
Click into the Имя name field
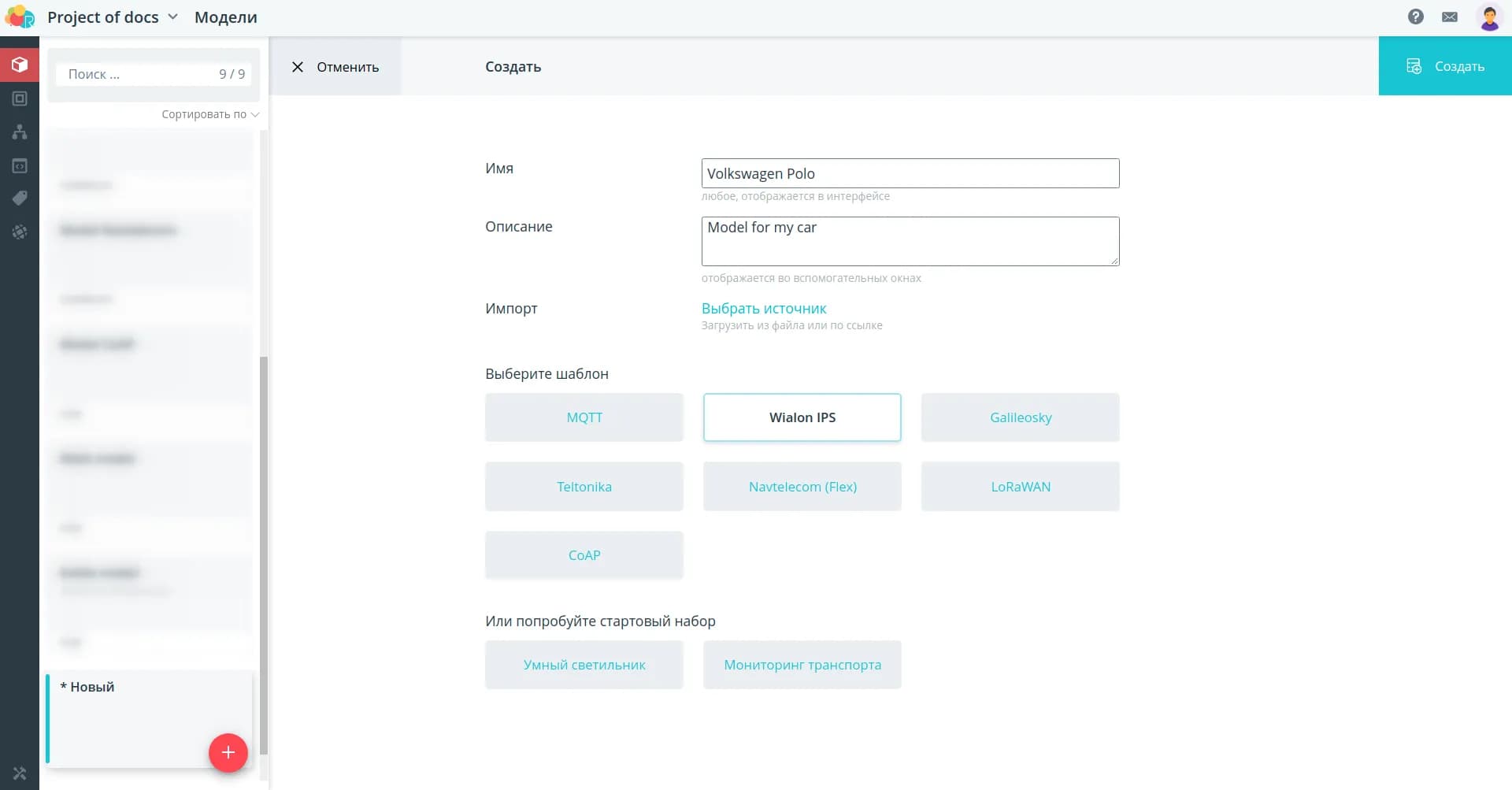pos(910,173)
